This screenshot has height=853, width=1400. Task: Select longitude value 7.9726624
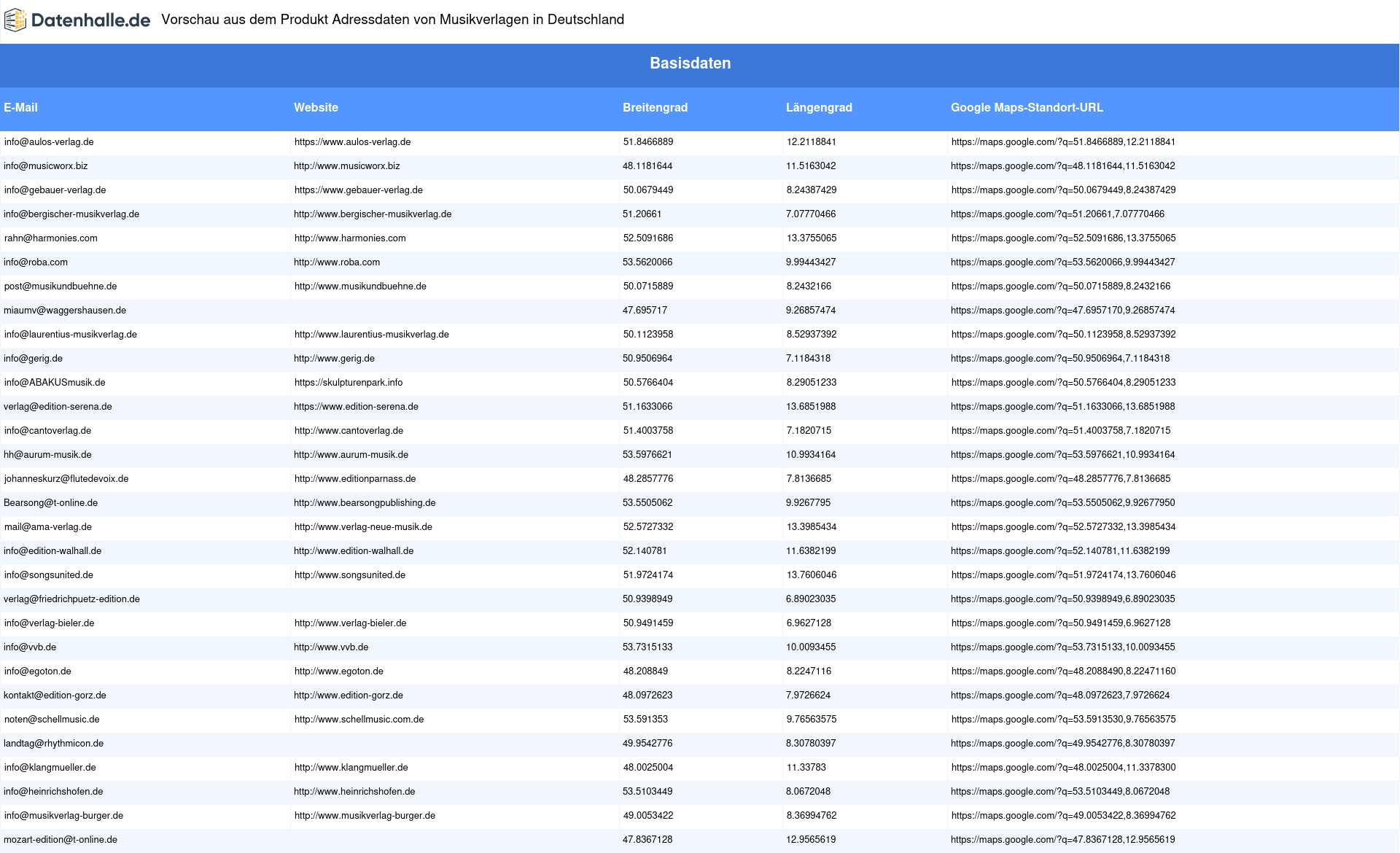(x=808, y=696)
